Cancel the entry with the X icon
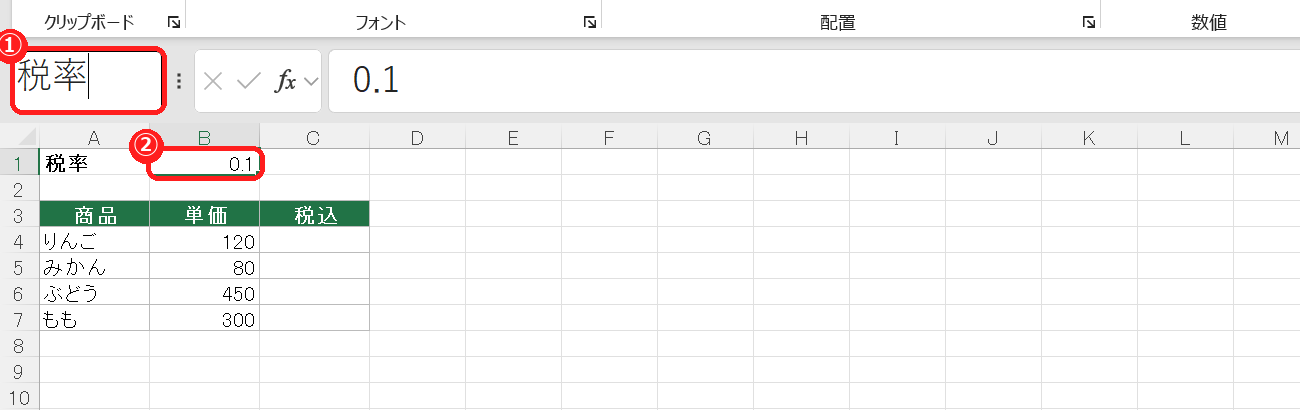This screenshot has height=410, width=1300. click(212, 82)
